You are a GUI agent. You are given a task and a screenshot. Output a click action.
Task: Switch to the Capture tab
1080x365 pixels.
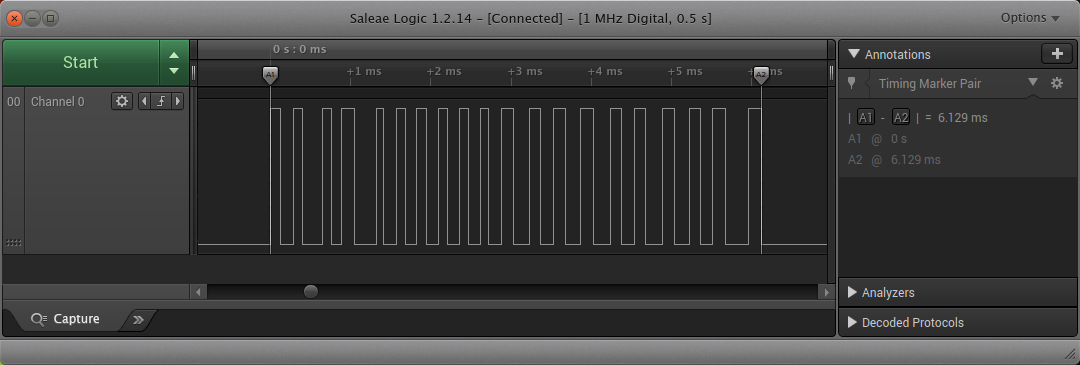tap(66, 319)
